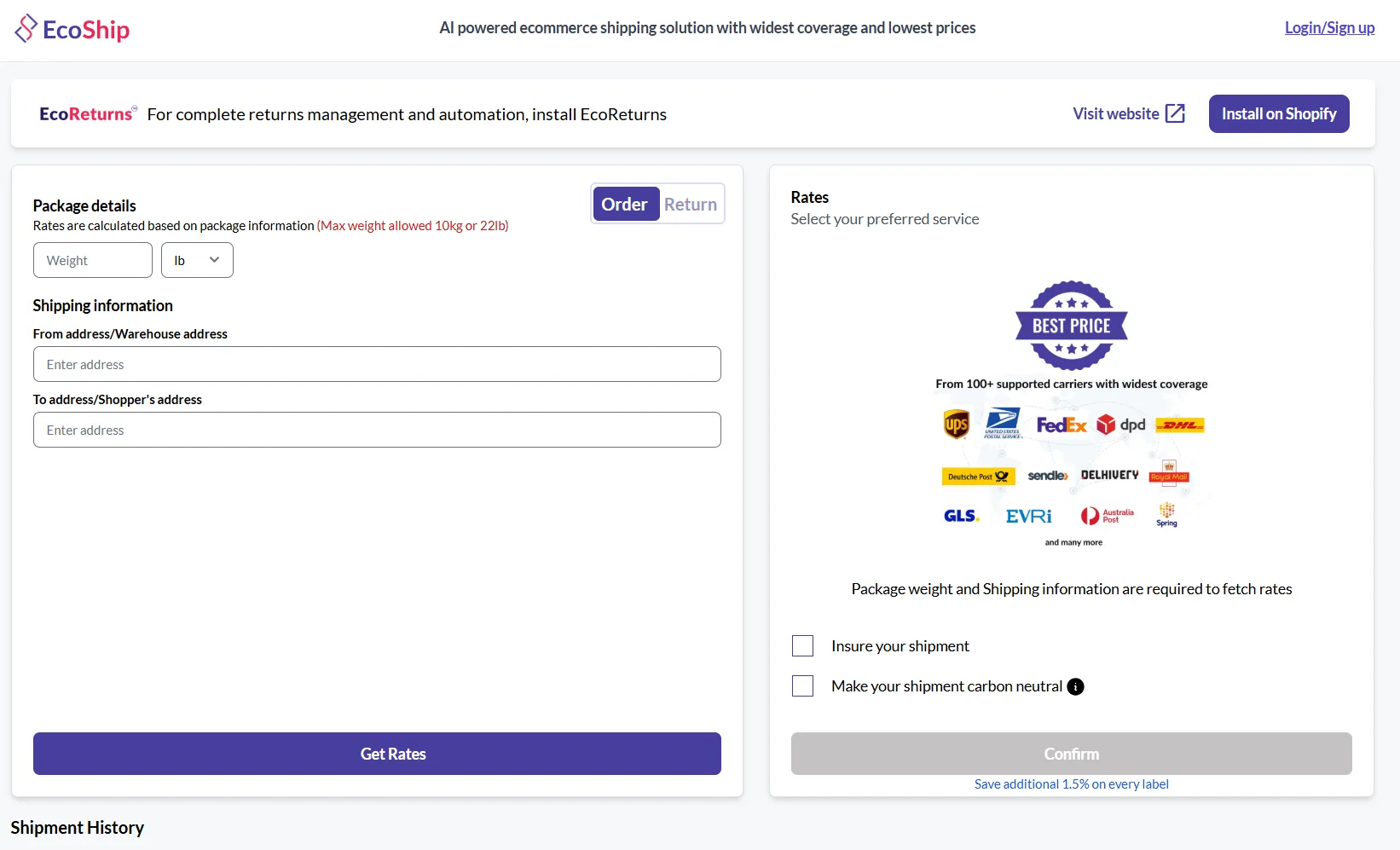1400x850 pixels.
Task: Select the Order tab
Action: 625,204
